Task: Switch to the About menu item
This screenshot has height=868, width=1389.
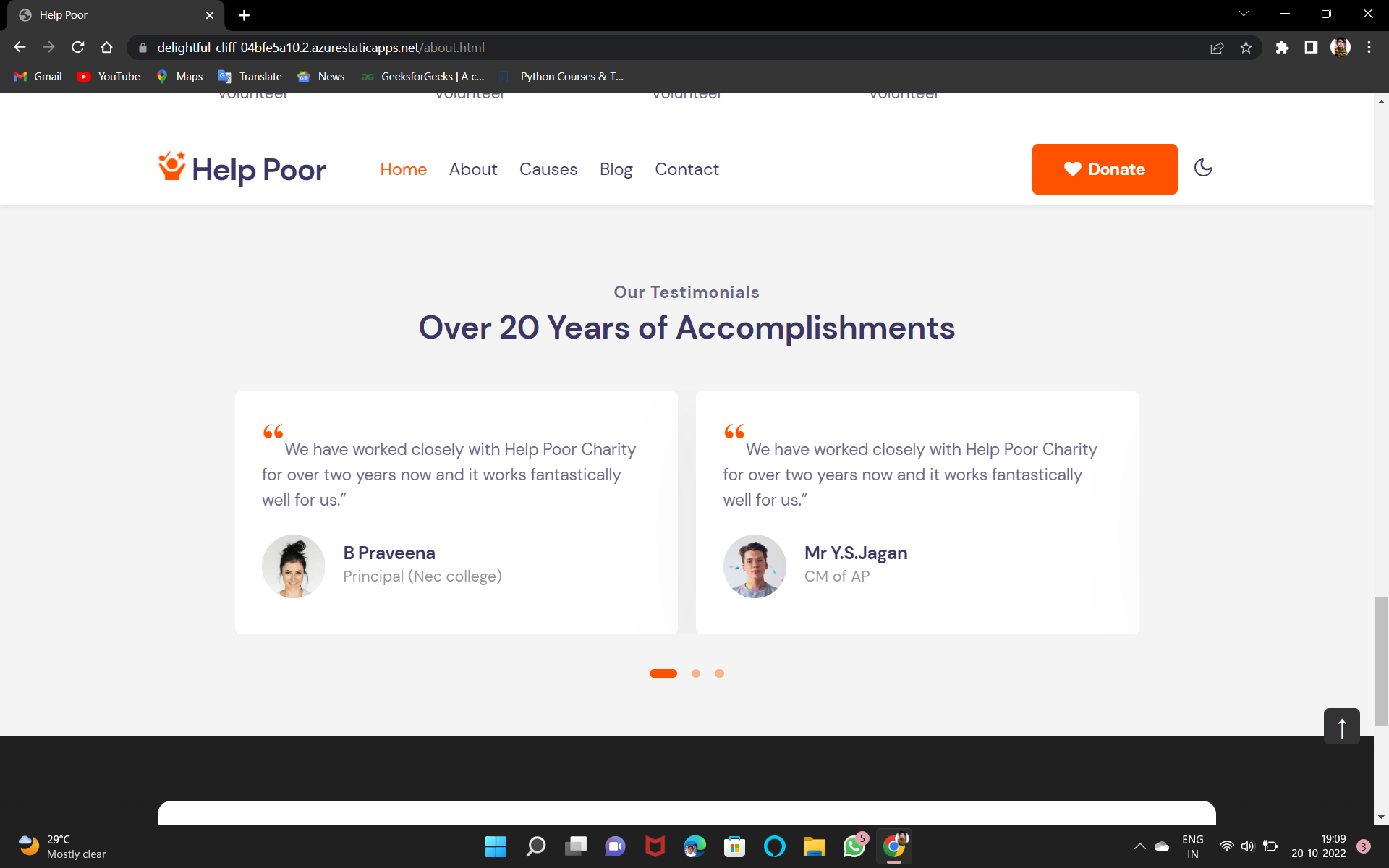Action: (473, 169)
